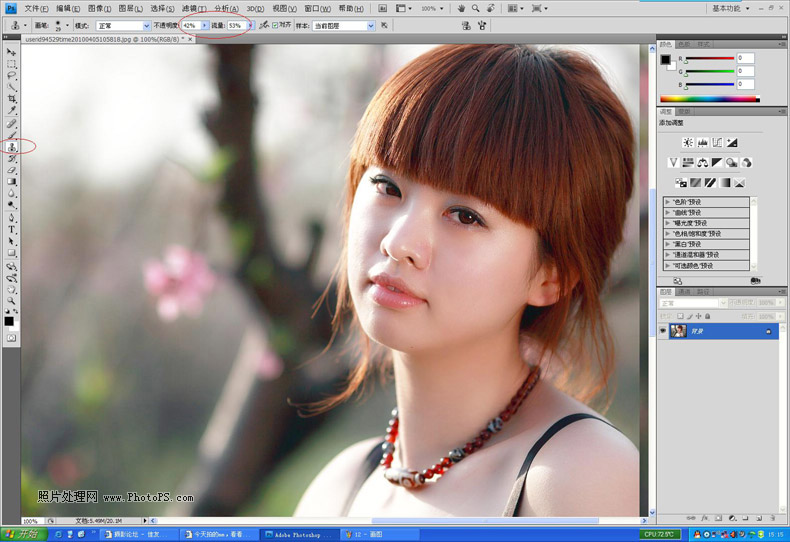The image size is (790, 542).
Task: Open the 文件(F) menu
Action: point(36,9)
